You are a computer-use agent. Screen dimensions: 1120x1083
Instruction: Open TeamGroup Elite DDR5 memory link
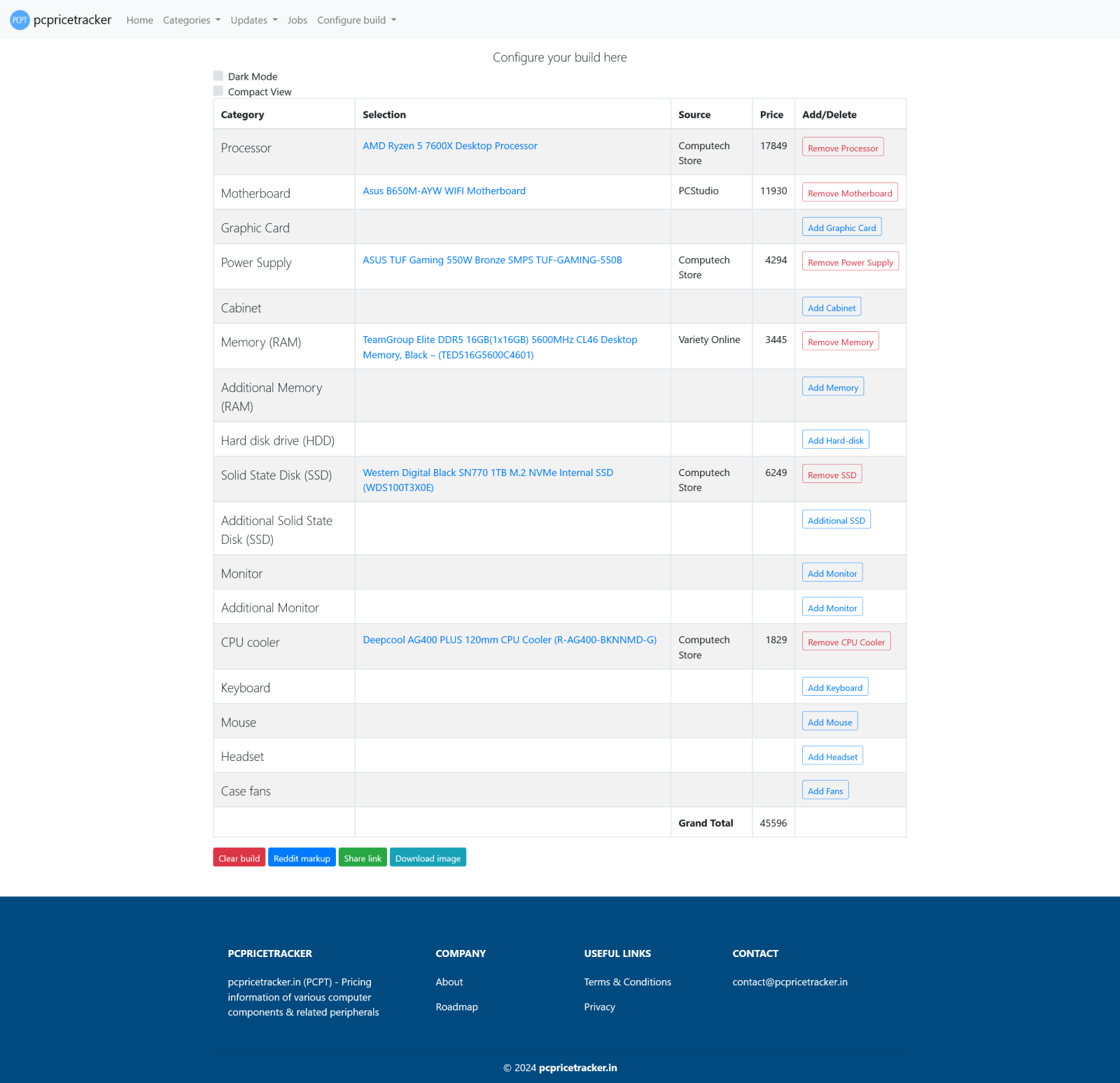click(x=500, y=347)
